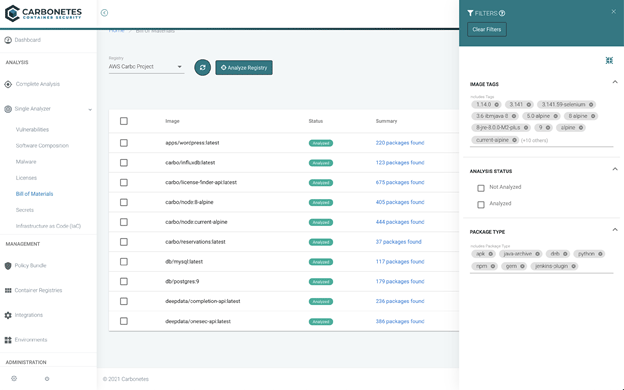Viewport: 624px width, 390px height.
Task: Open the 37 packages found link
Action: pyautogui.click(x=398, y=242)
